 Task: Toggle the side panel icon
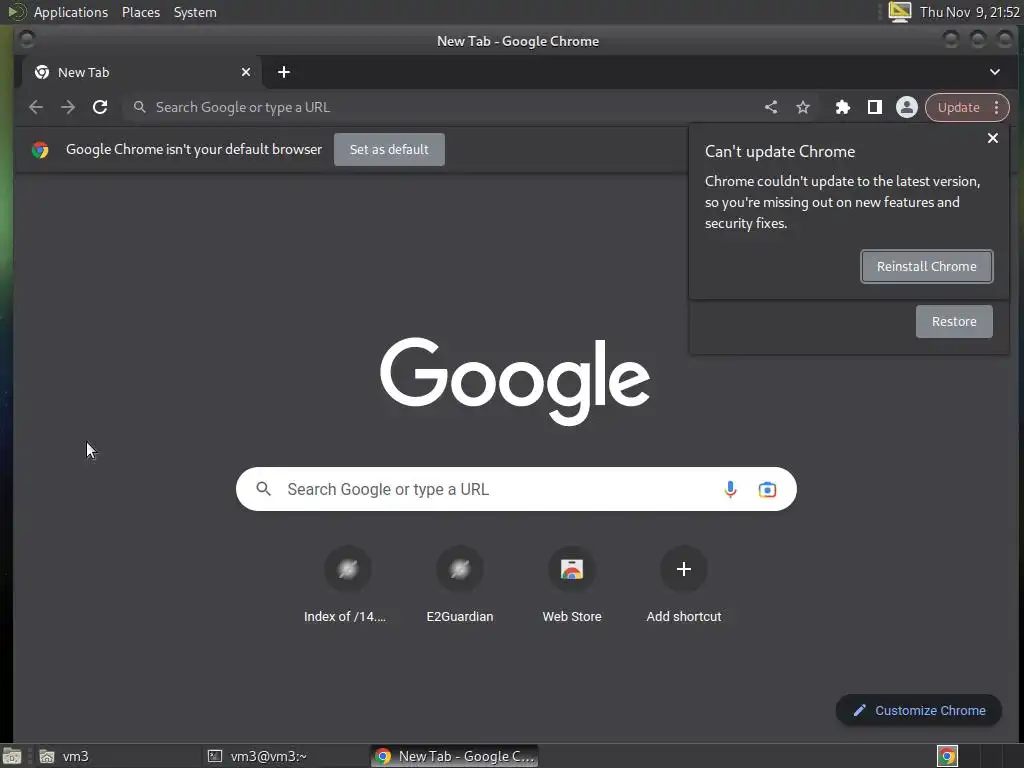tap(875, 107)
